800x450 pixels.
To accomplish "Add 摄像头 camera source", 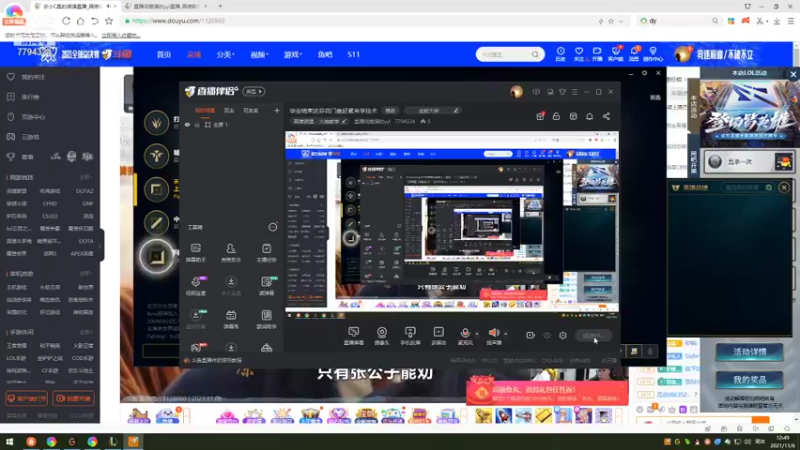I will pos(382,336).
